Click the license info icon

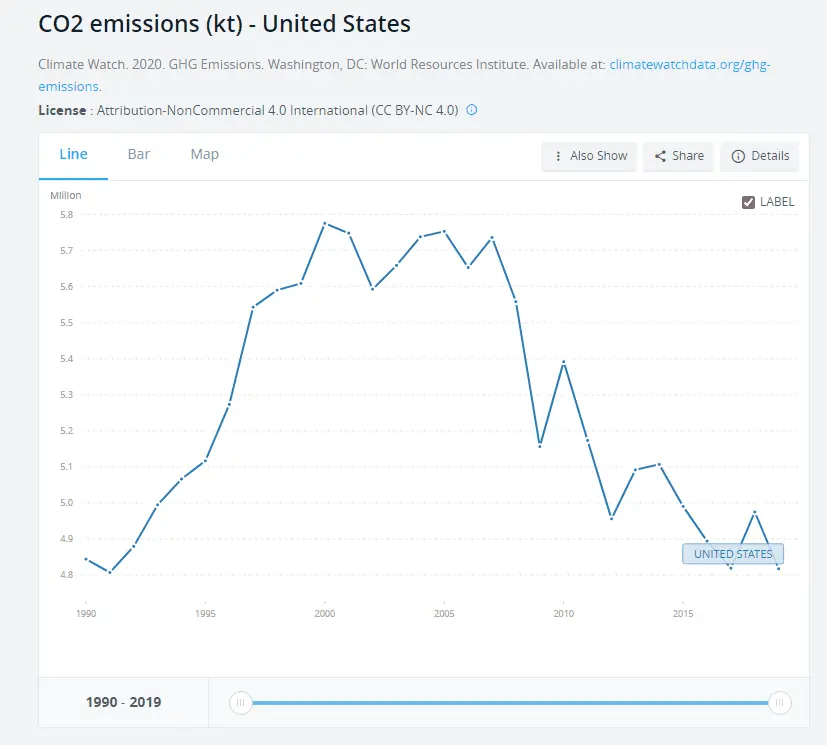coord(472,110)
